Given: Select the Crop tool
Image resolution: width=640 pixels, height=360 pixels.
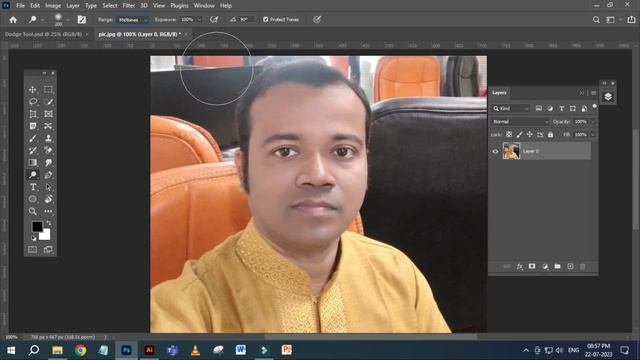Looking at the screenshot, I should [33, 114].
